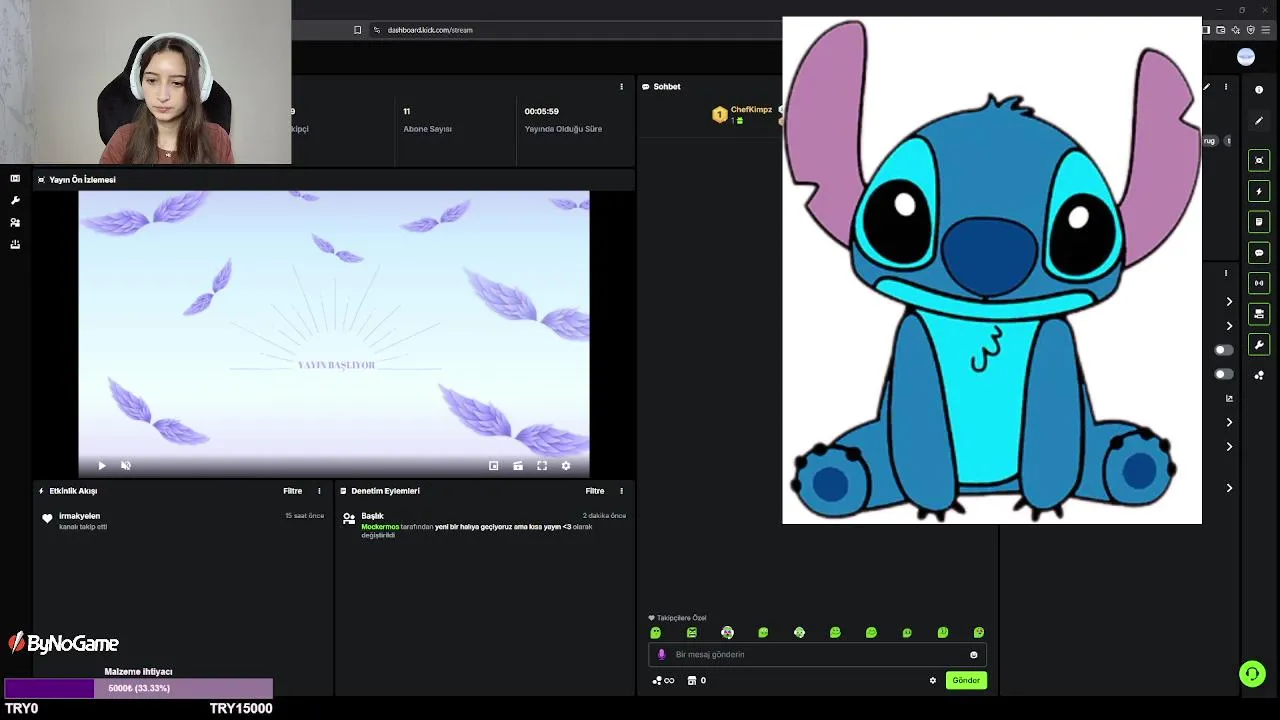This screenshot has width=1280, height=720.
Task: Click the irmakyelen follow event
Action: pyautogui.click(x=183, y=520)
